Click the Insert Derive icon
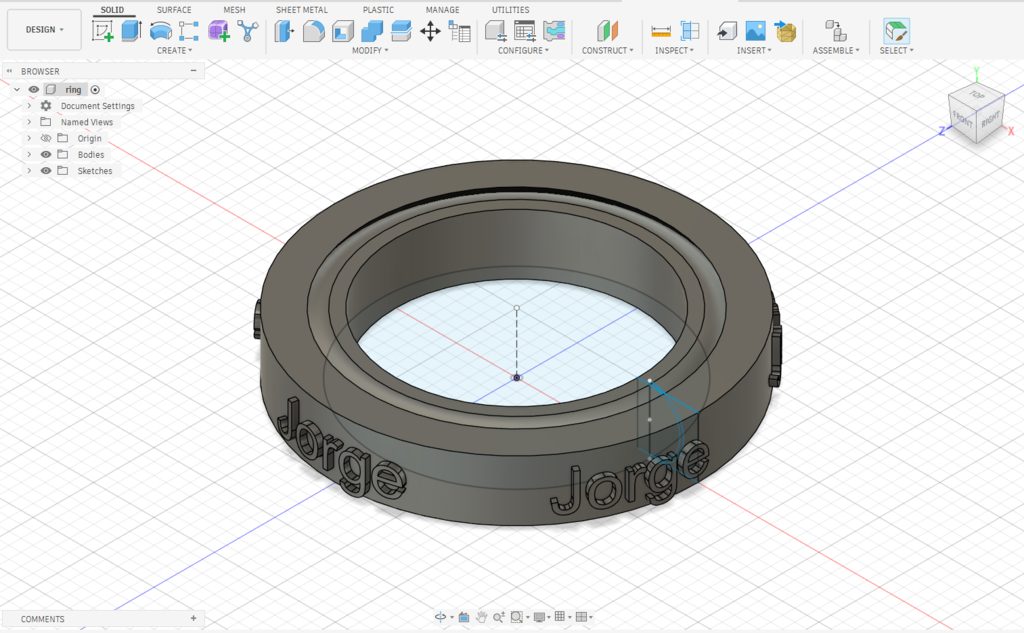 pyautogui.click(x=727, y=31)
